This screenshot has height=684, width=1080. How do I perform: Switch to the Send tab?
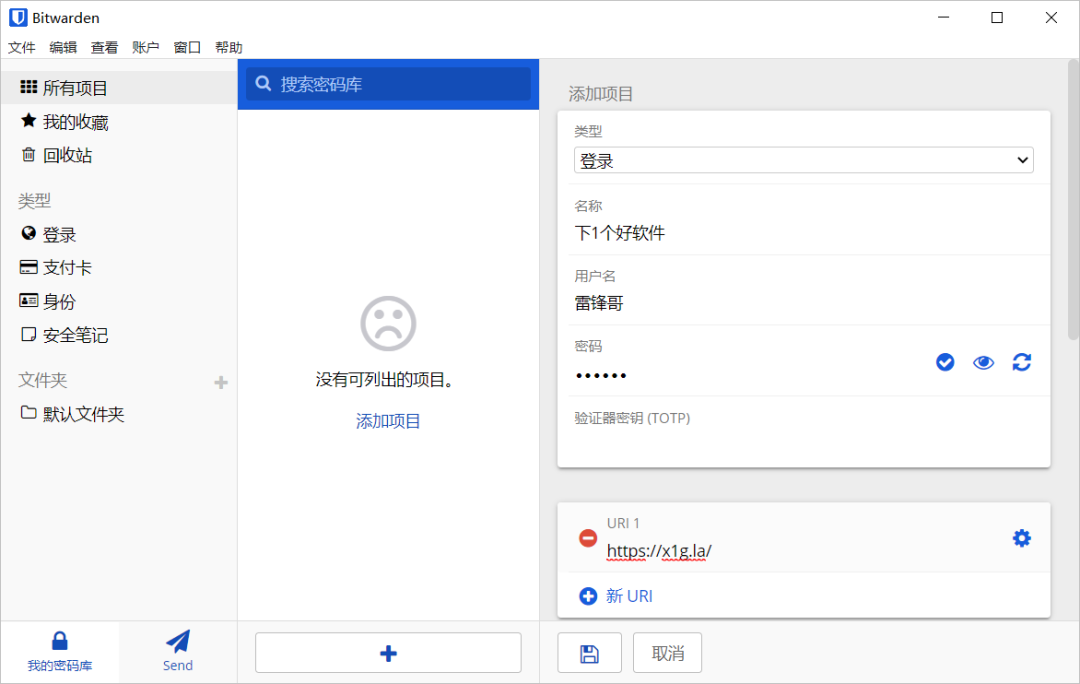pyautogui.click(x=178, y=651)
